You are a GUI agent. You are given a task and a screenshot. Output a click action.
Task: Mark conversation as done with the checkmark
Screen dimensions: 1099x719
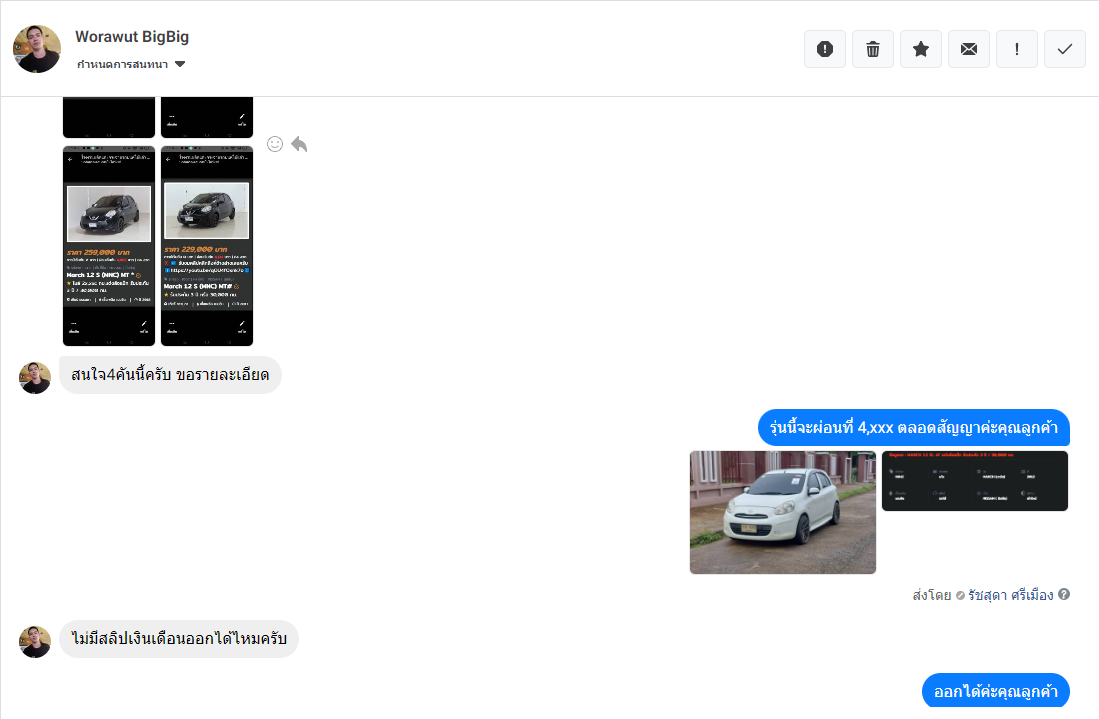[1065, 49]
